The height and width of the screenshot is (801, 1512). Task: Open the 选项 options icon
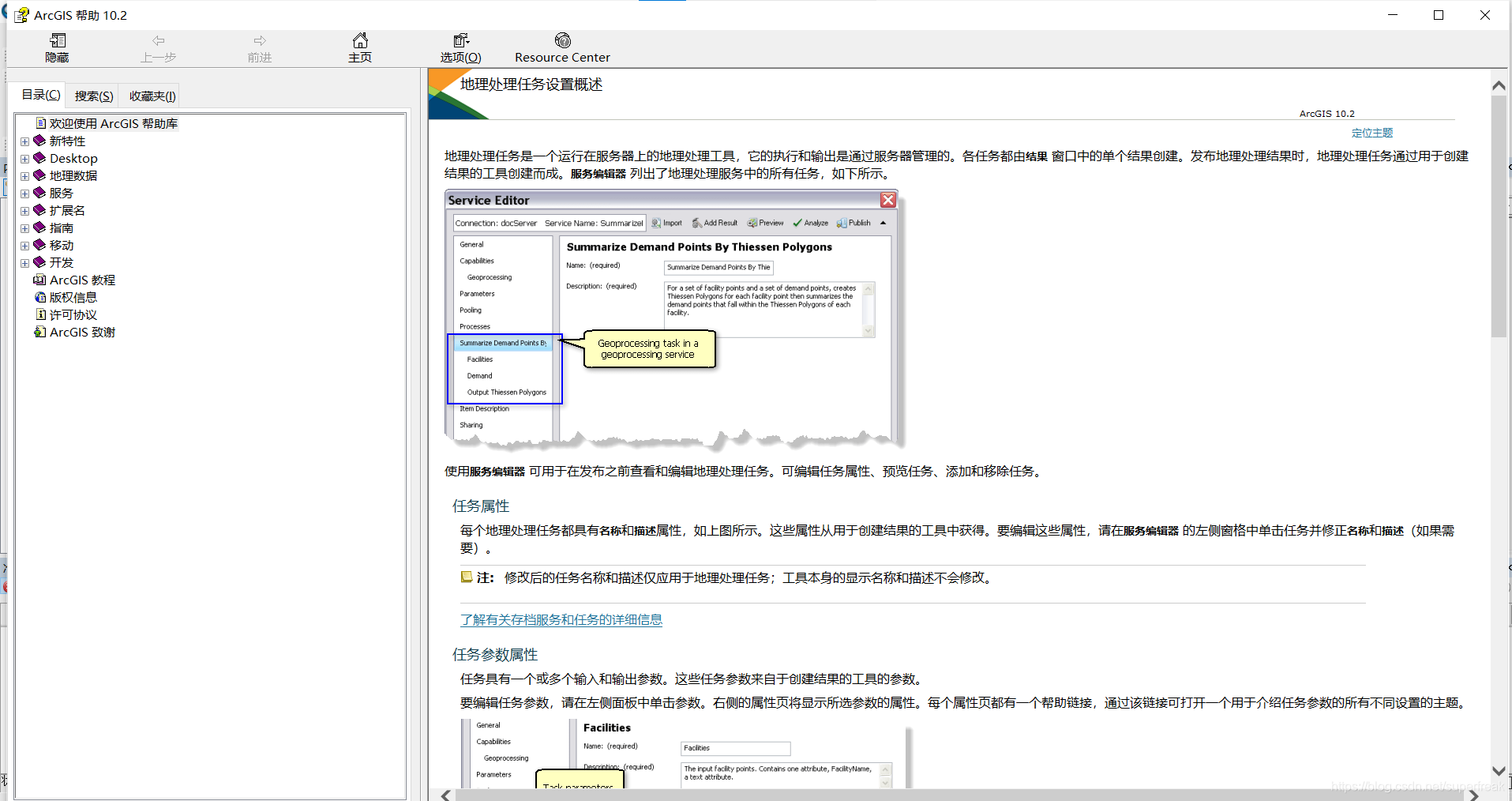pos(461,40)
